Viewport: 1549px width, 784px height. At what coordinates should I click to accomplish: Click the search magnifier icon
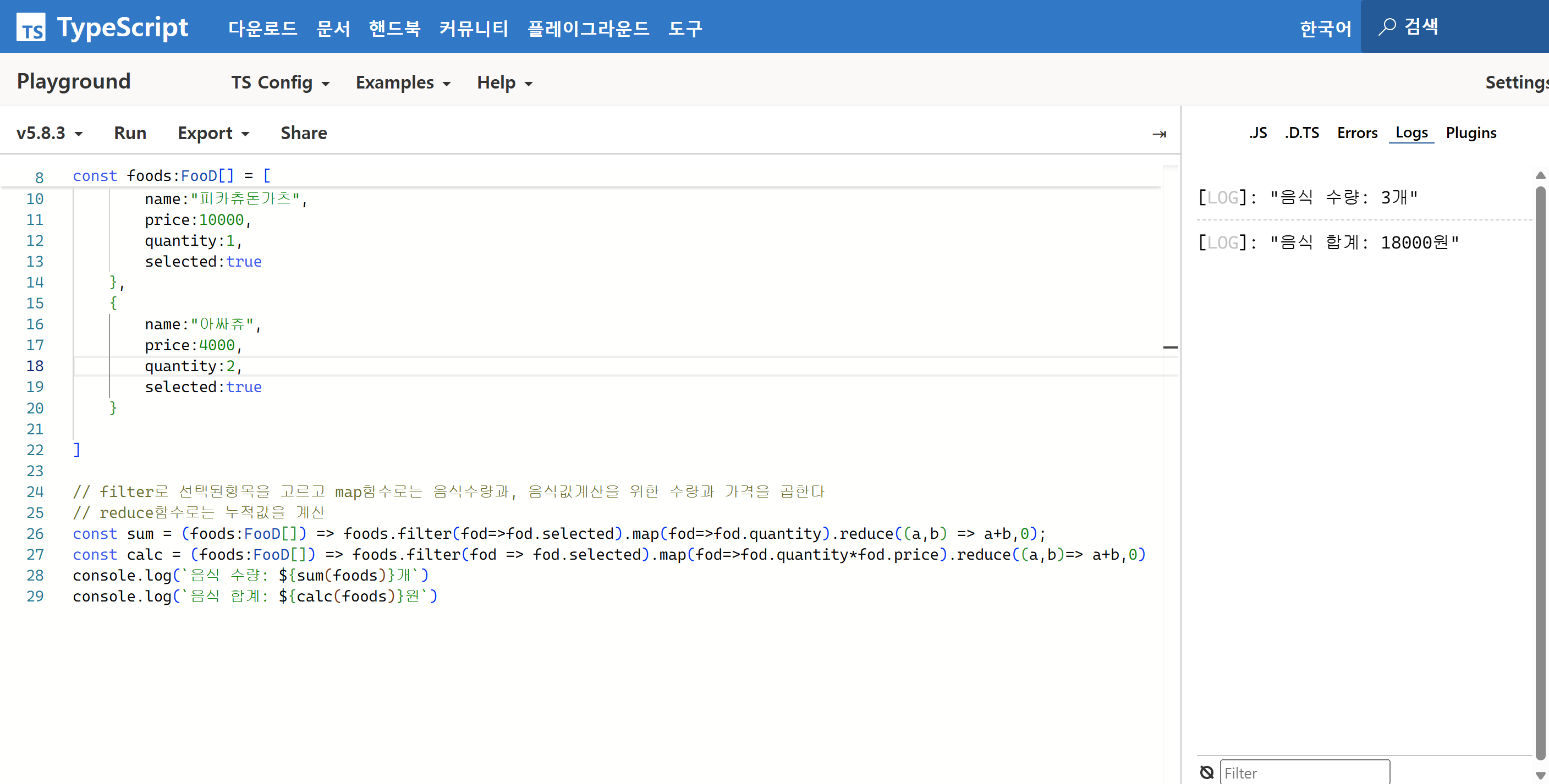click(x=1387, y=27)
